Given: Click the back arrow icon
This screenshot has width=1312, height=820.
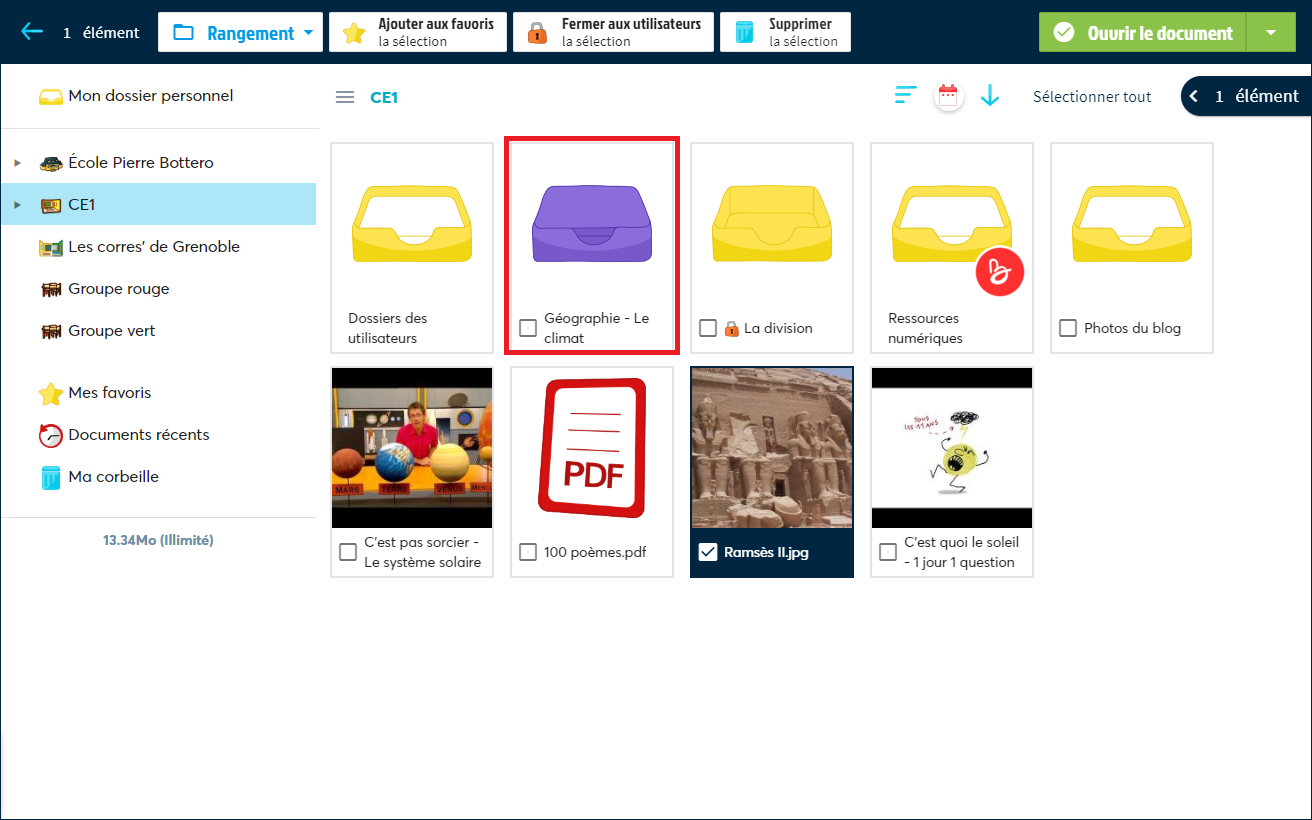Looking at the screenshot, I should tap(32, 32).
